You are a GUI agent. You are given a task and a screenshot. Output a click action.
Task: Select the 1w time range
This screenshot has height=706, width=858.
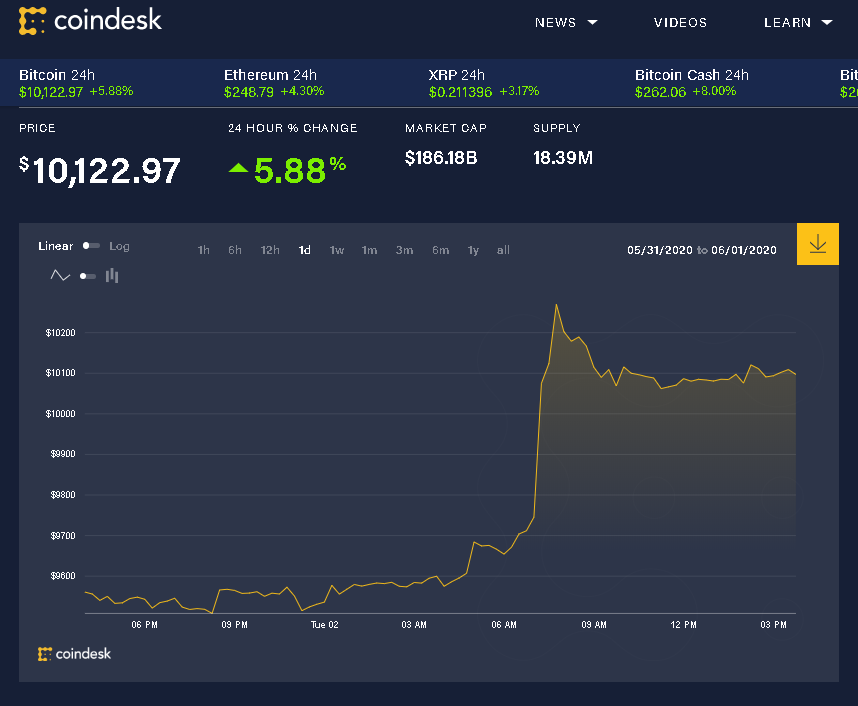[x=337, y=250]
